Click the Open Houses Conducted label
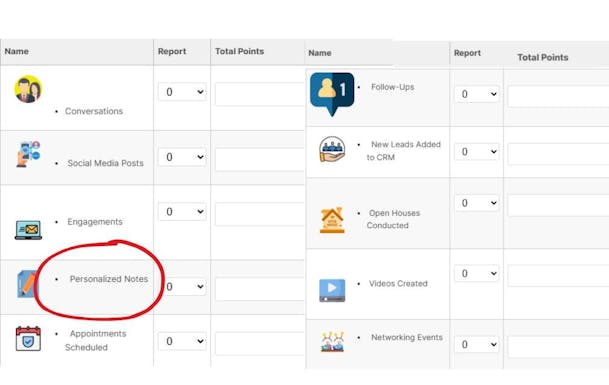The height and width of the screenshot is (385, 609). (x=393, y=219)
